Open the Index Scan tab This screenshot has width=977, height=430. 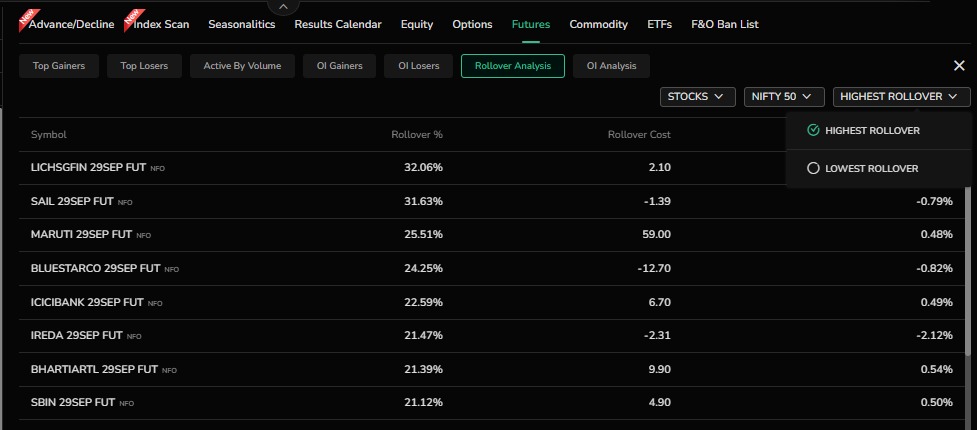point(161,24)
